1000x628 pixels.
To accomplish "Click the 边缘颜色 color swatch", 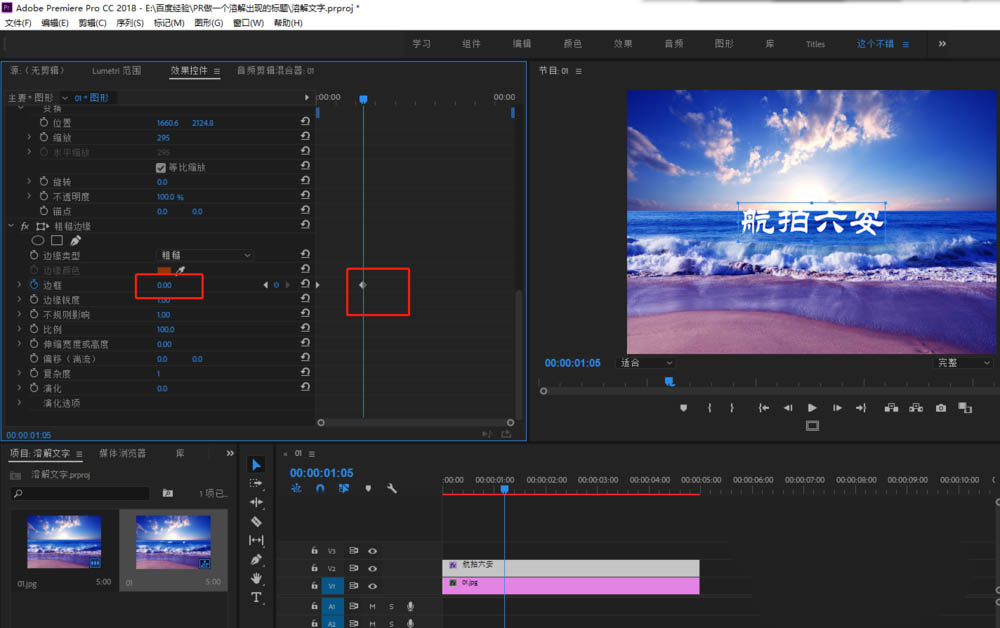I will click(164, 270).
